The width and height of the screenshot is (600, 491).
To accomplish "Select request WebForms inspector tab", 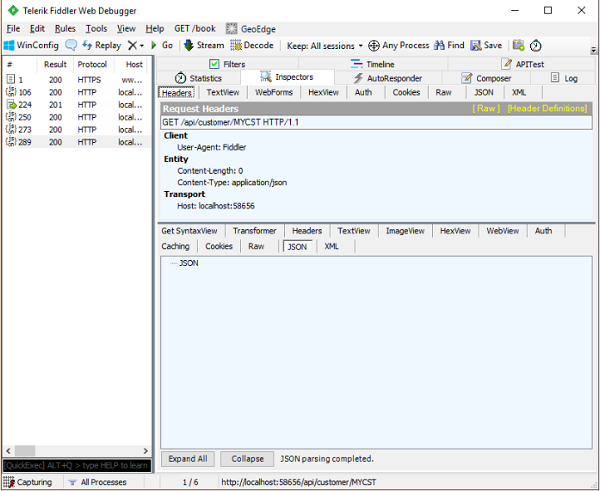I will (274, 92).
